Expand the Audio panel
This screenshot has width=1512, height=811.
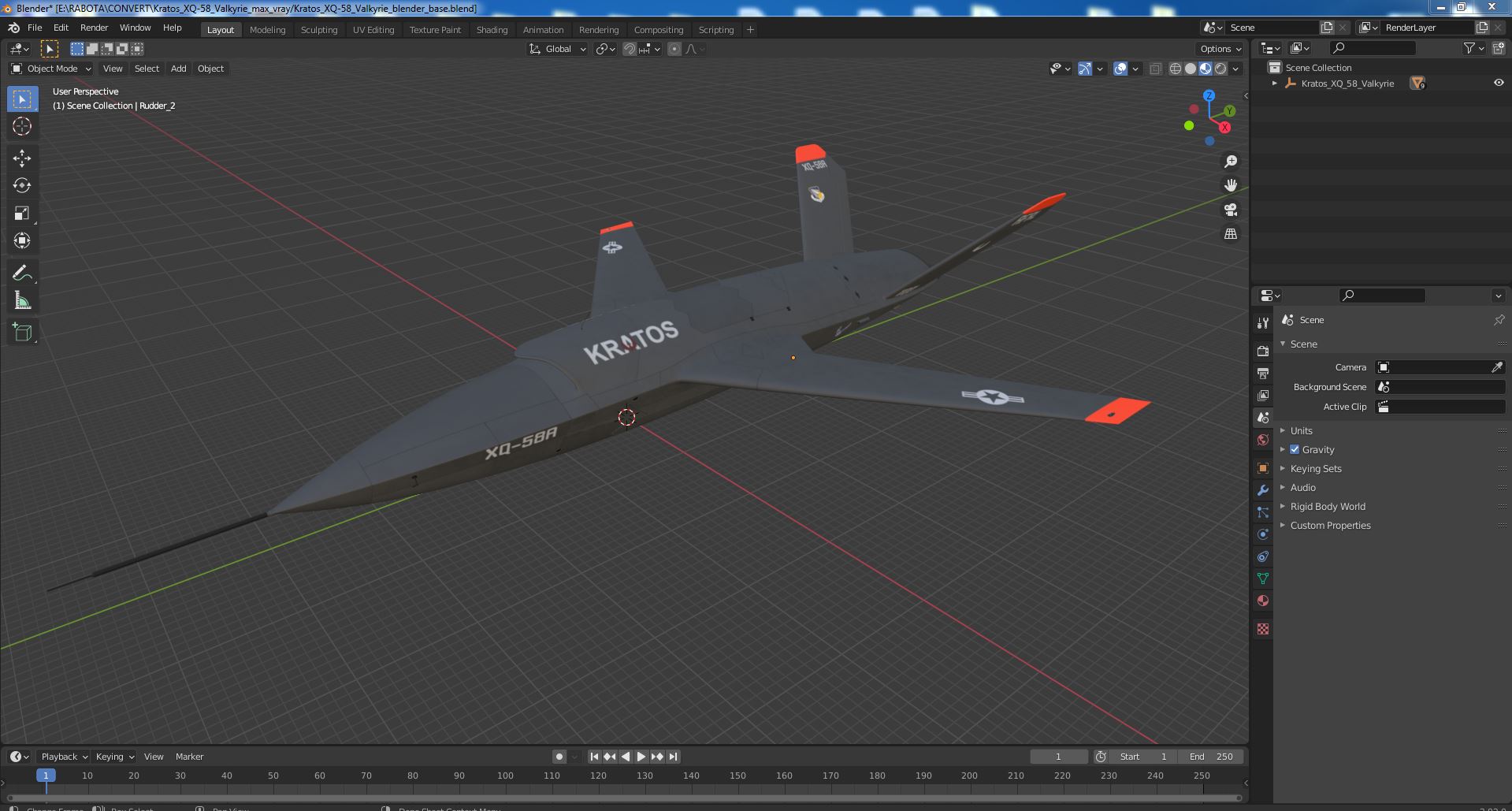pyautogui.click(x=1302, y=487)
